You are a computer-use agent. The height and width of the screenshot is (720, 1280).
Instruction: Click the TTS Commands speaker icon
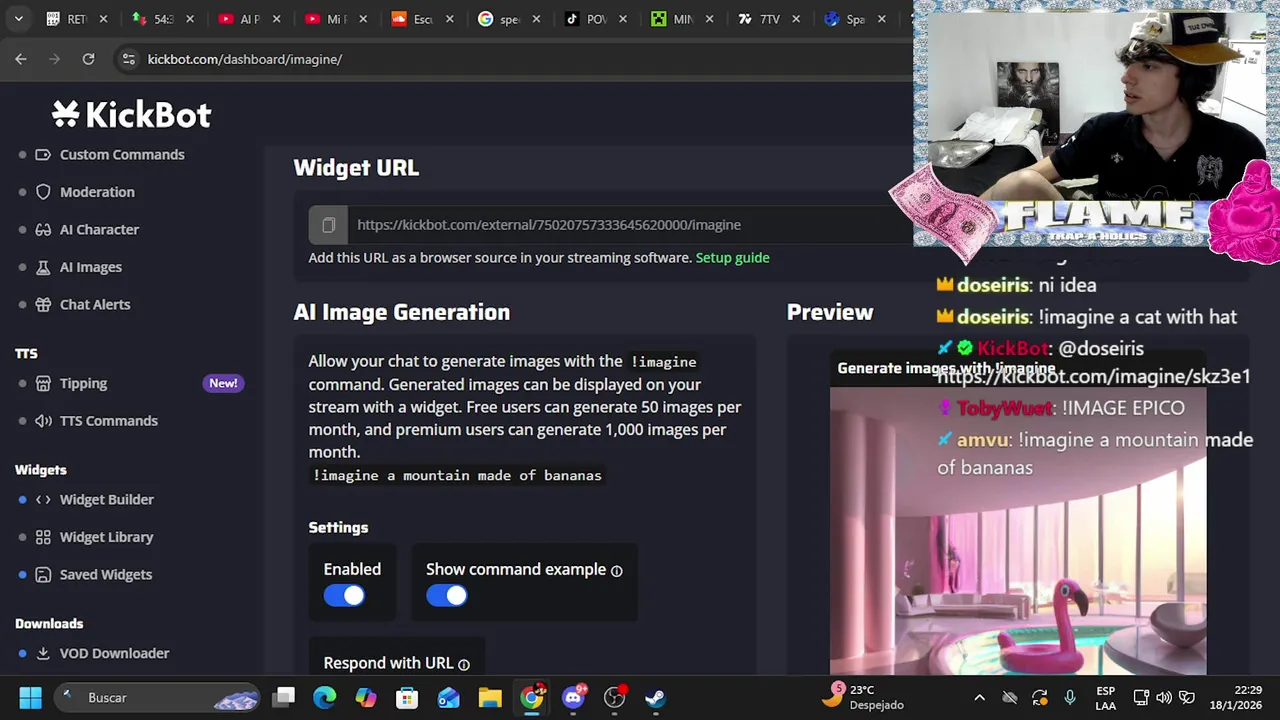[43, 421]
